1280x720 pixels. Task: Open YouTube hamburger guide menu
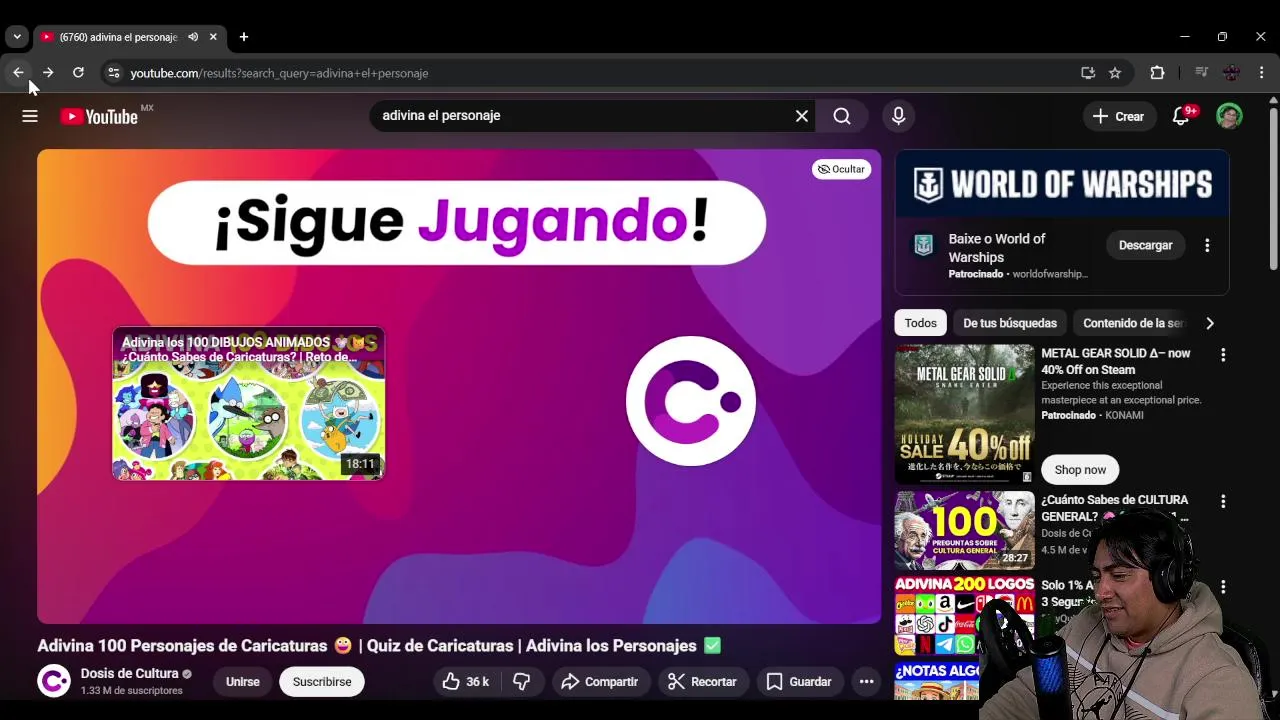pos(30,117)
